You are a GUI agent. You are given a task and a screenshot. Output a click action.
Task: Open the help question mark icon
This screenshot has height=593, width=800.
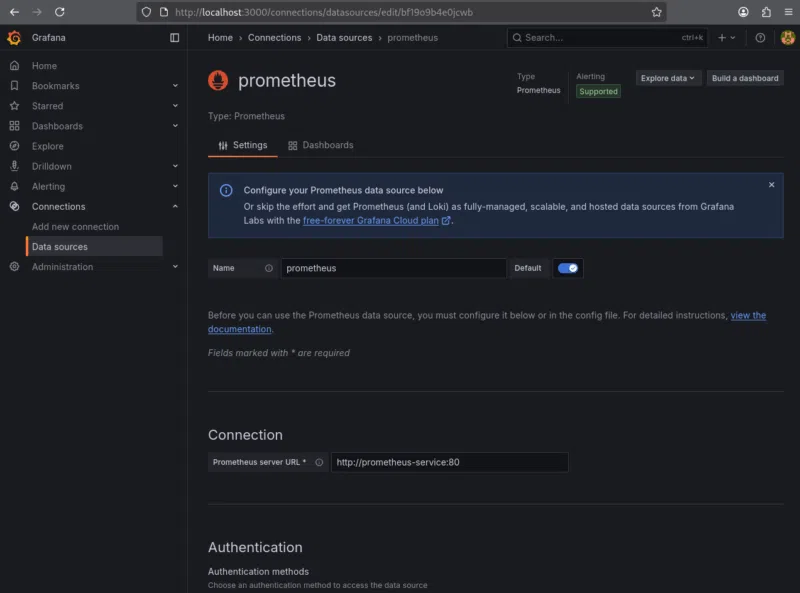pos(760,38)
